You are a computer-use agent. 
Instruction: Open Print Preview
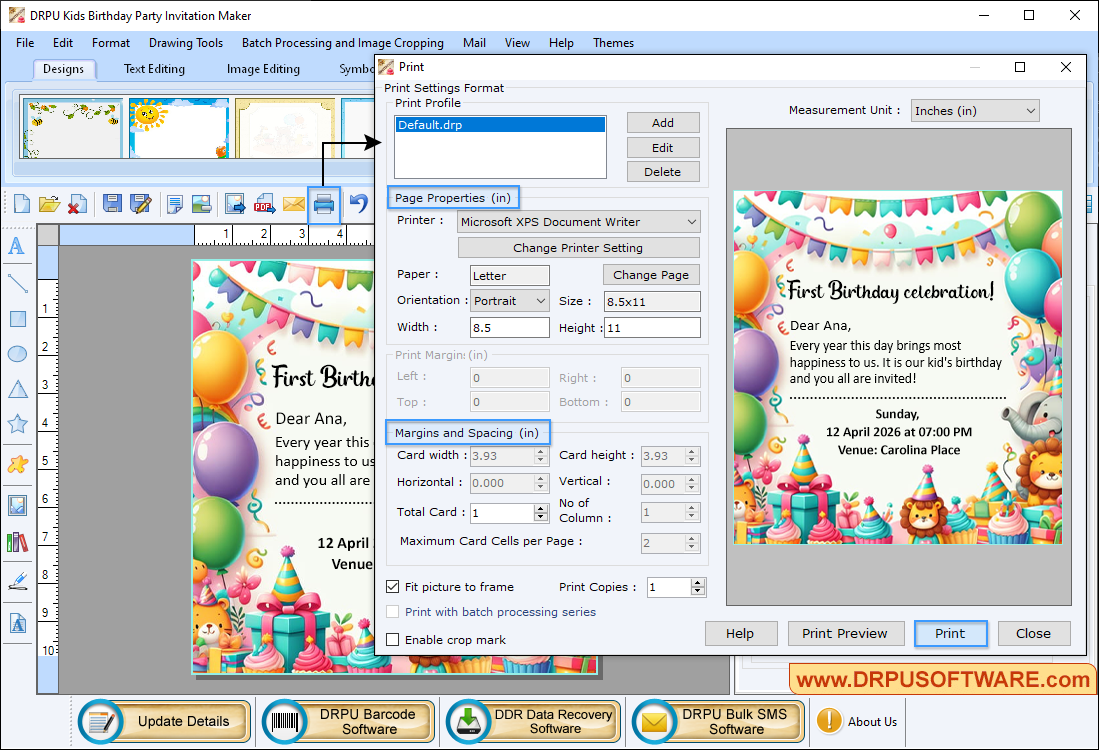(x=845, y=633)
